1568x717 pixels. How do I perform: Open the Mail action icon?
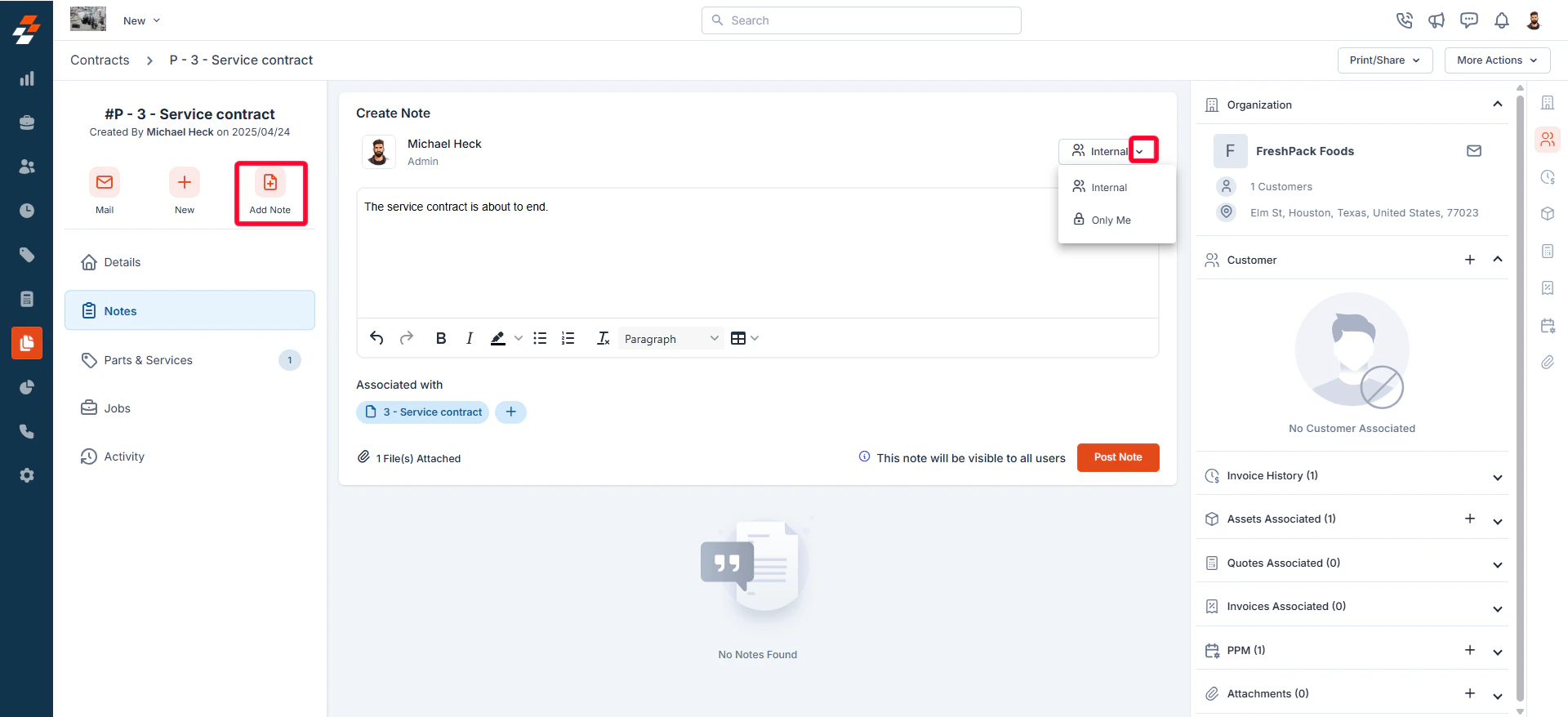[x=105, y=182]
